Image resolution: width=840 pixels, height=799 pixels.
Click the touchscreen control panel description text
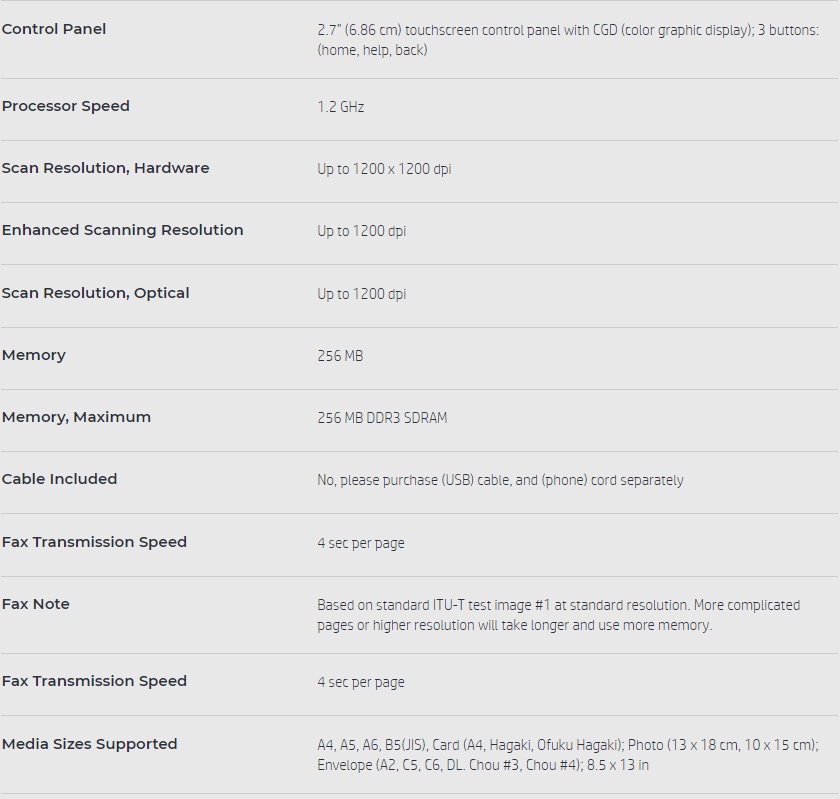click(x=567, y=40)
